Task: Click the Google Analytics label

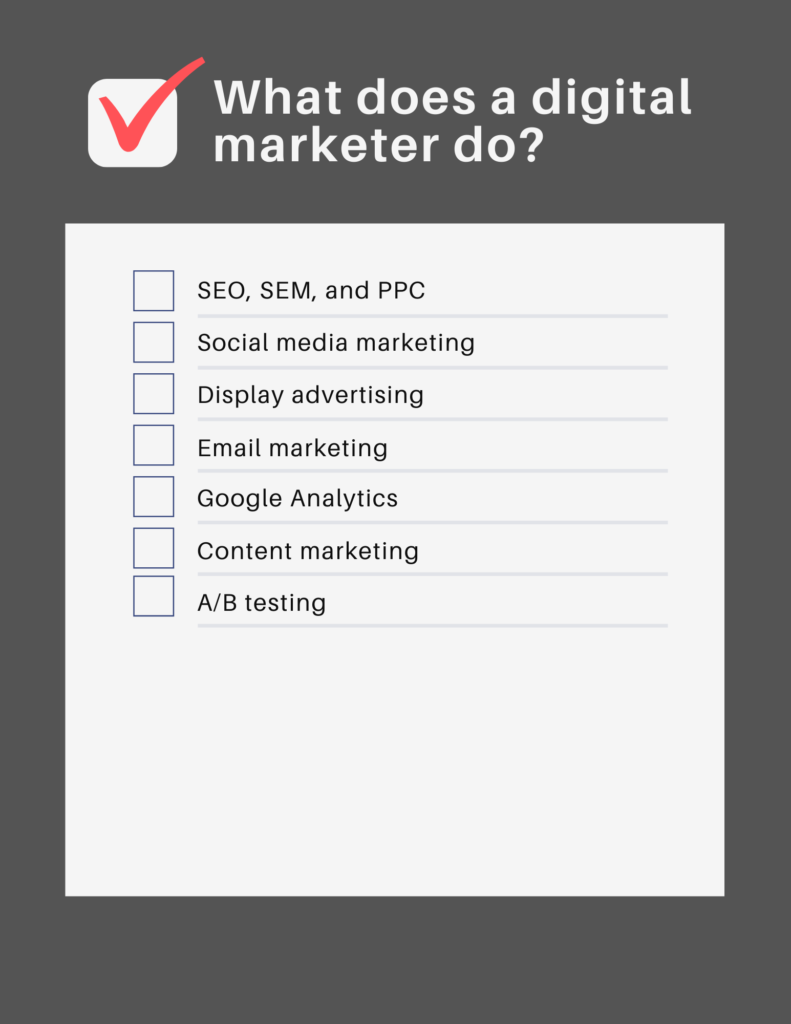Action: [x=297, y=499]
